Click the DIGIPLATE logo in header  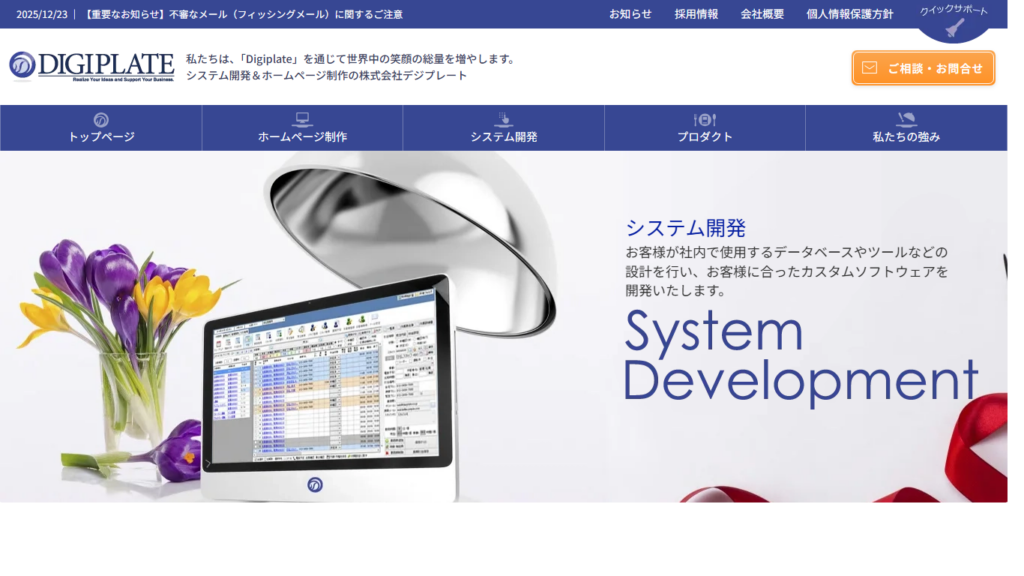(x=92, y=66)
